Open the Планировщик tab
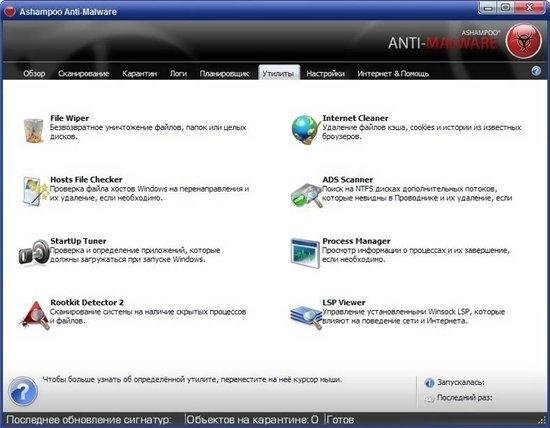Viewport: 550px width, 428px height. tap(224, 74)
